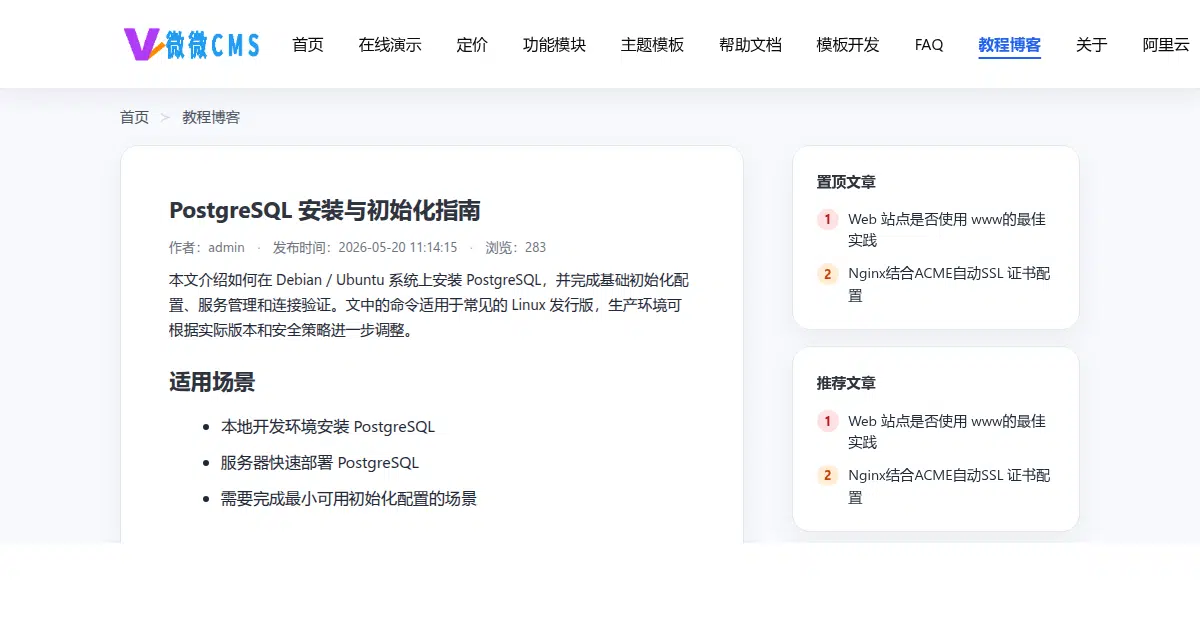
Task: Open the Nginx结合ACME article under 推荐文章
Action: click(x=949, y=486)
